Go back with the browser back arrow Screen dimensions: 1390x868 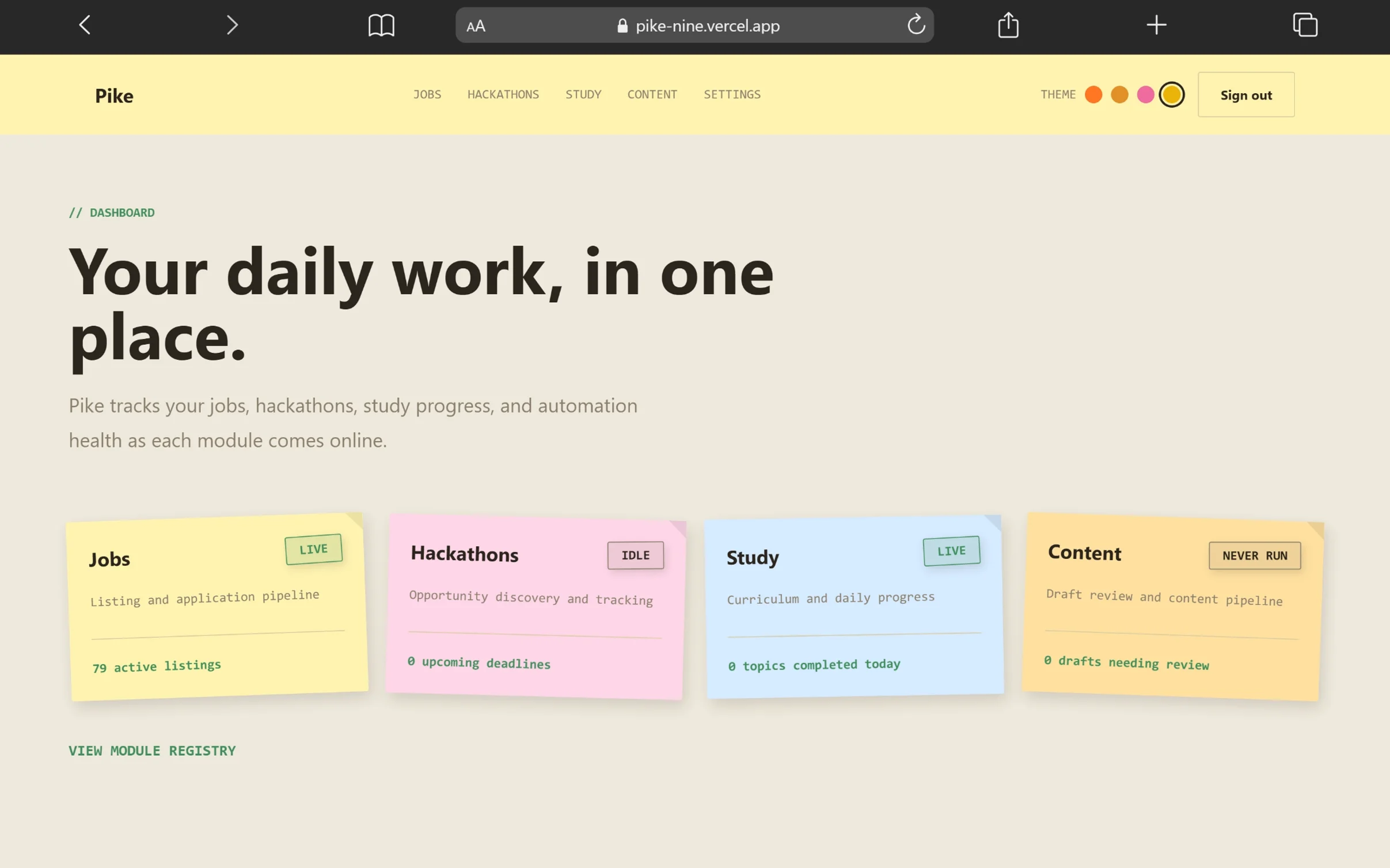pos(85,25)
